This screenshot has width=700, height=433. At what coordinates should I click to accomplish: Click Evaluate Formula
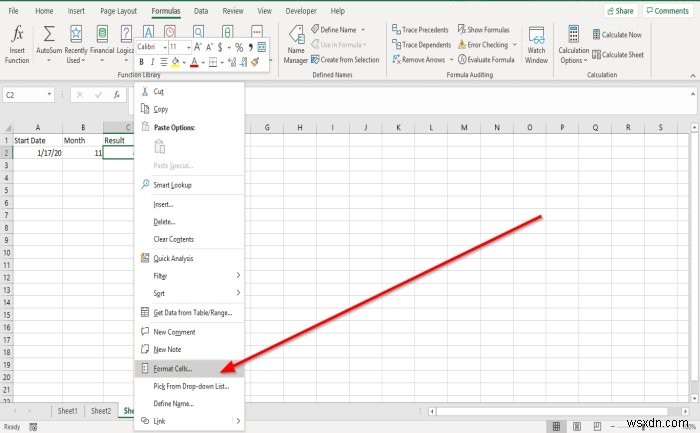486,60
